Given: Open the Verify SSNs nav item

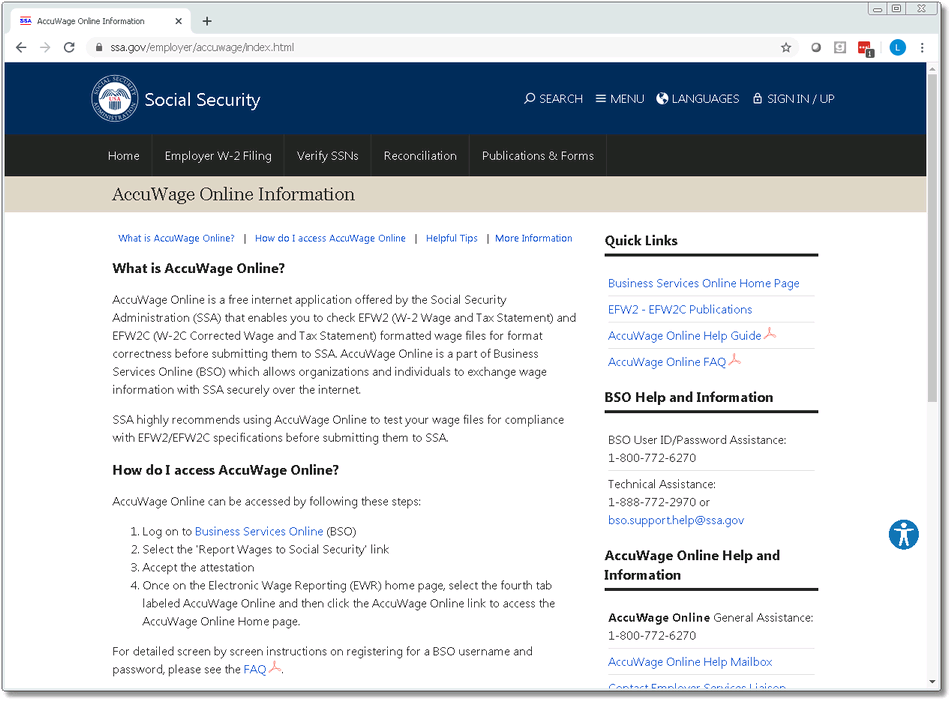Looking at the screenshot, I should click(x=327, y=155).
